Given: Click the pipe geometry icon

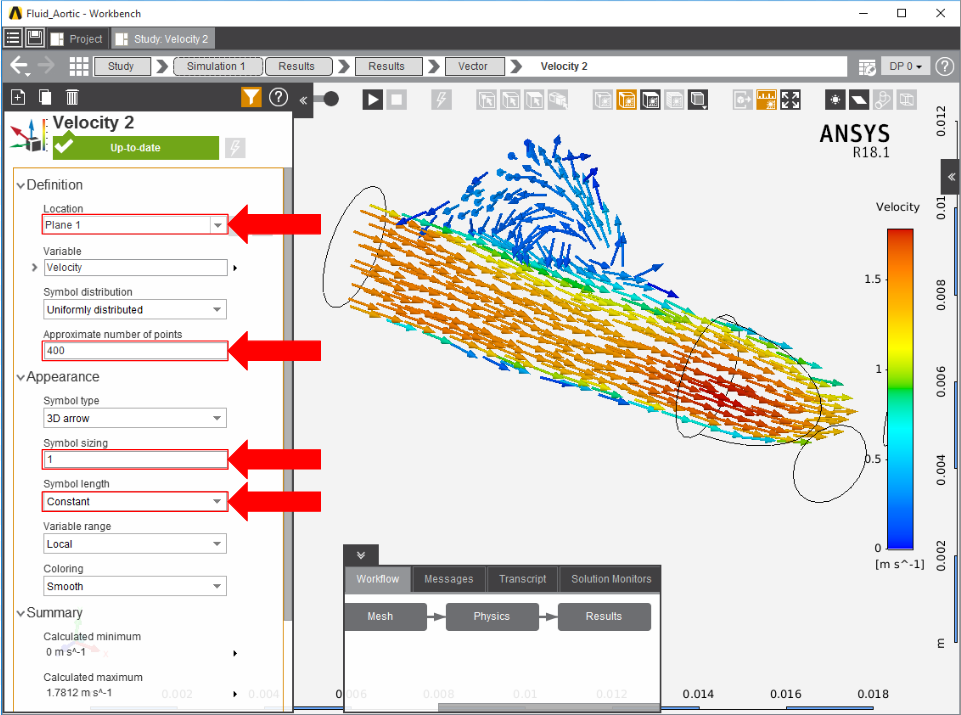Looking at the screenshot, I should 883,99.
